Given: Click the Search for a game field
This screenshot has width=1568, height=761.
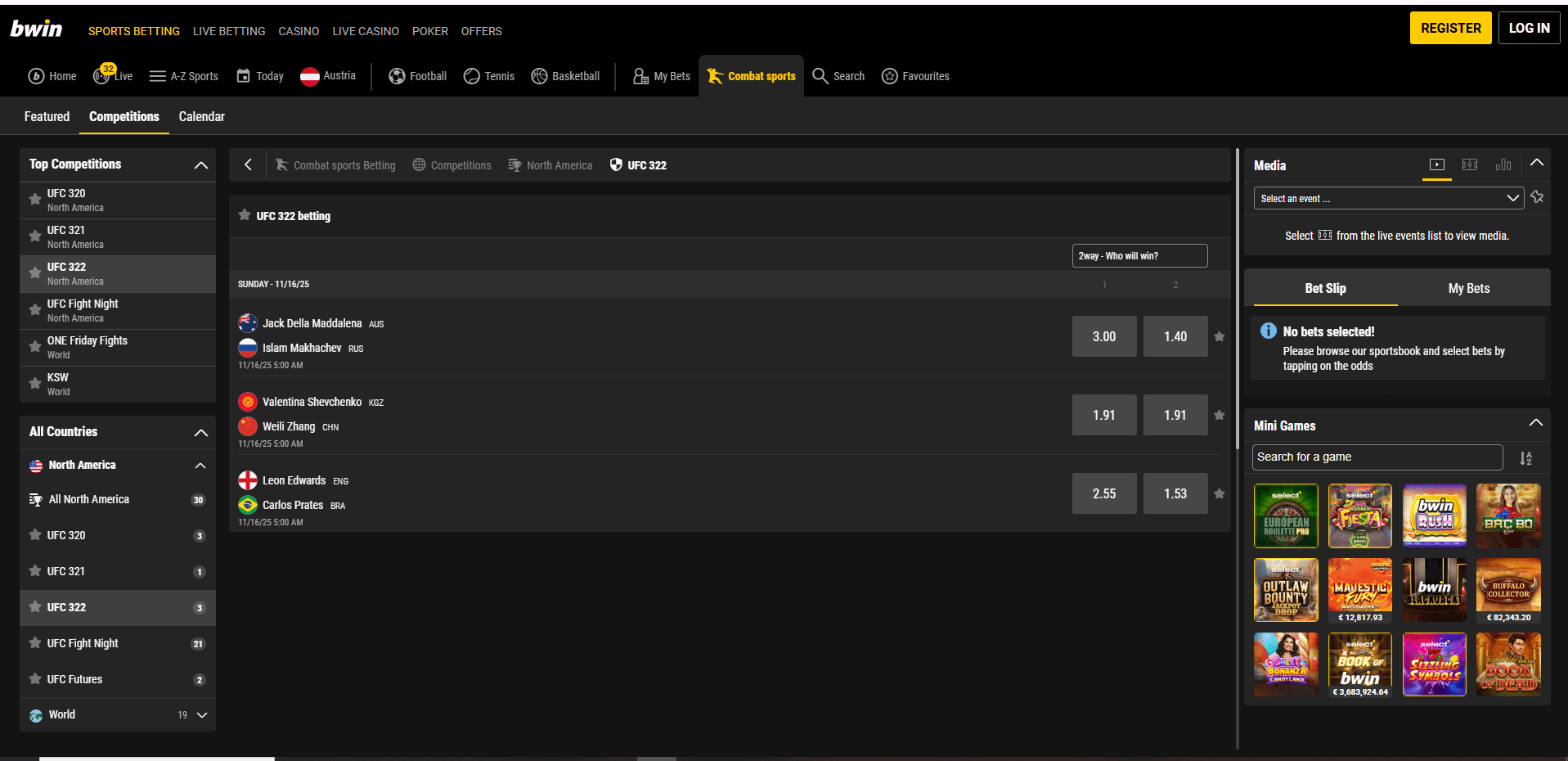Looking at the screenshot, I should coord(1377,457).
